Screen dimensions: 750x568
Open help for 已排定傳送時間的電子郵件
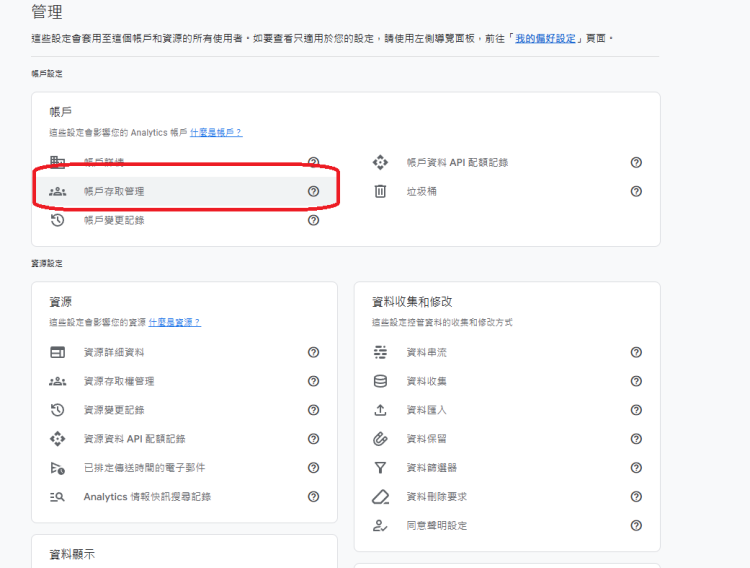click(313, 468)
